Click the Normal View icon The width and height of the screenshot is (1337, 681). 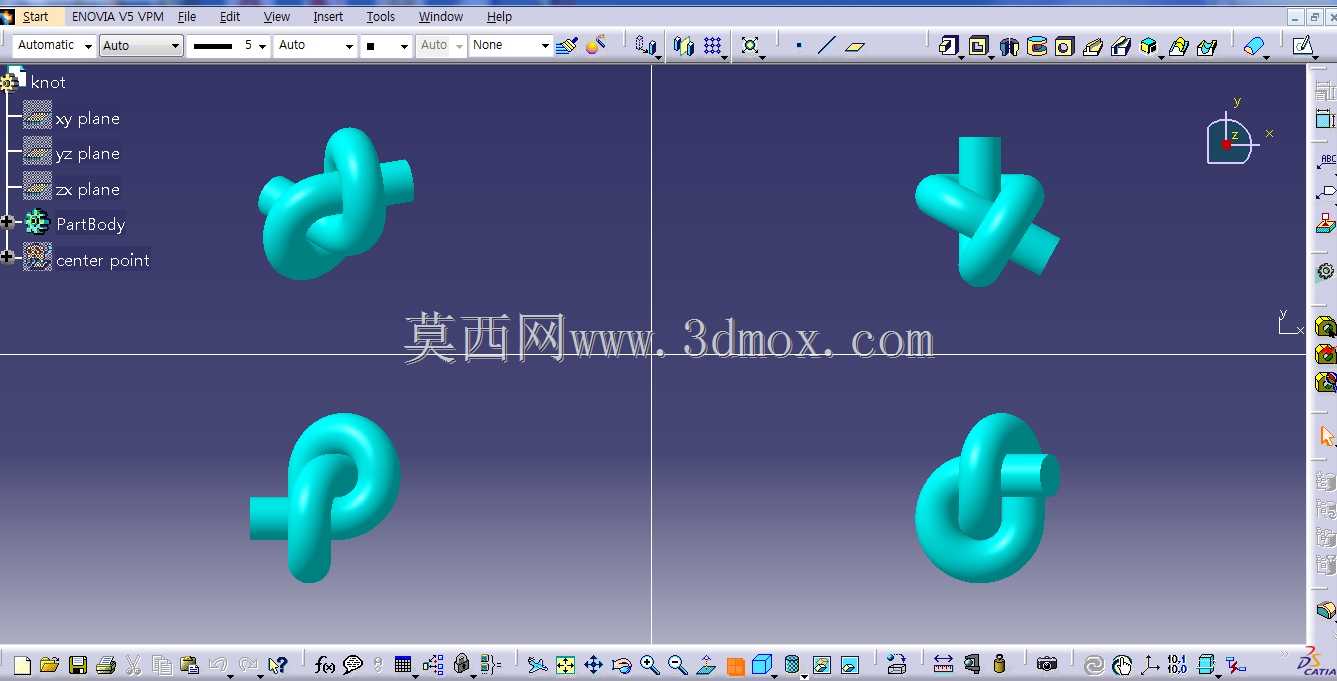click(x=706, y=665)
